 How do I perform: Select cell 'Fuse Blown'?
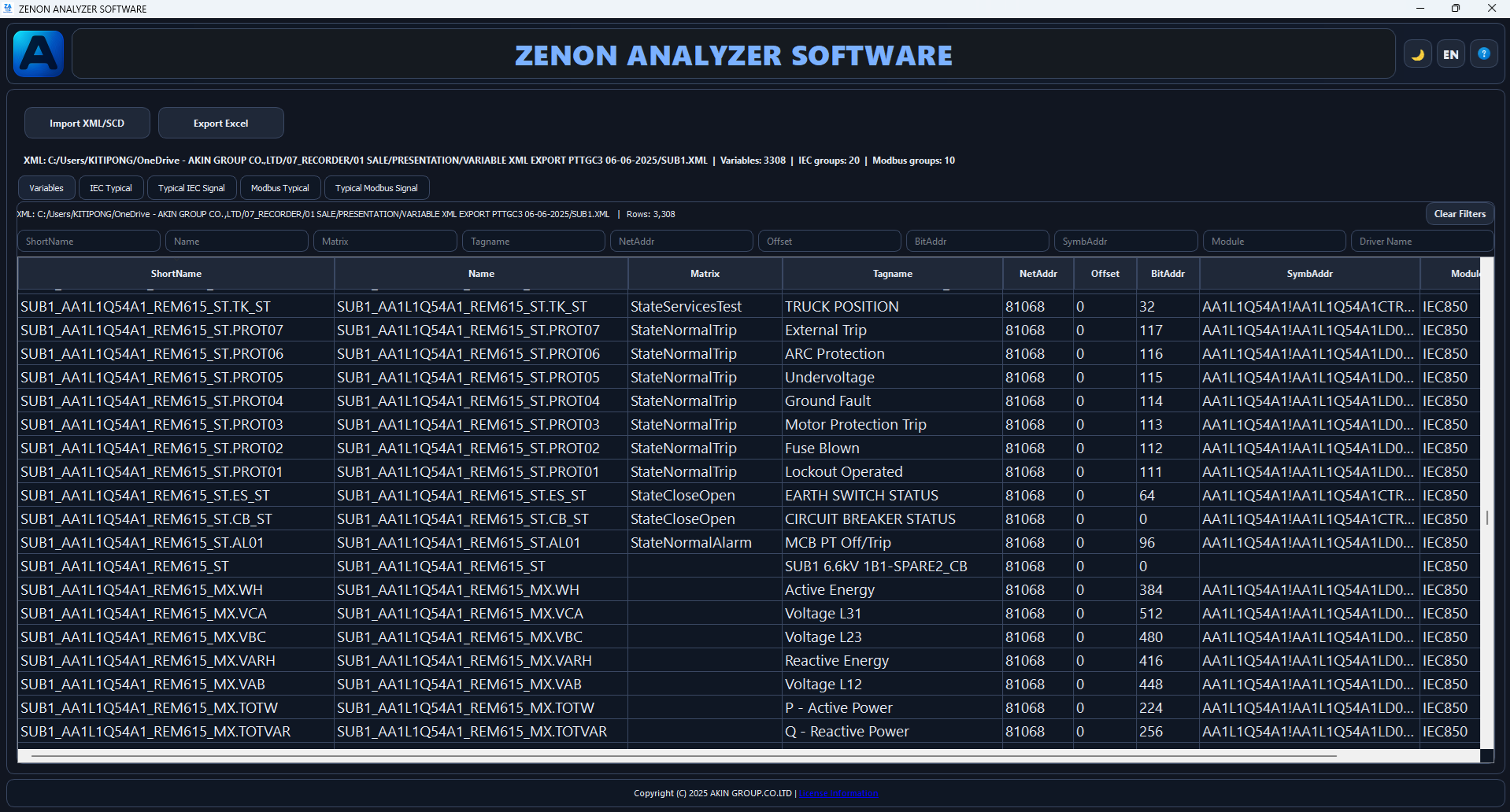(893, 448)
